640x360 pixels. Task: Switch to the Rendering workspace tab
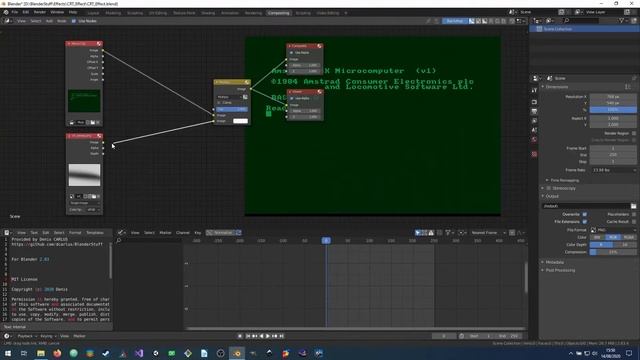tap(253, 13)
